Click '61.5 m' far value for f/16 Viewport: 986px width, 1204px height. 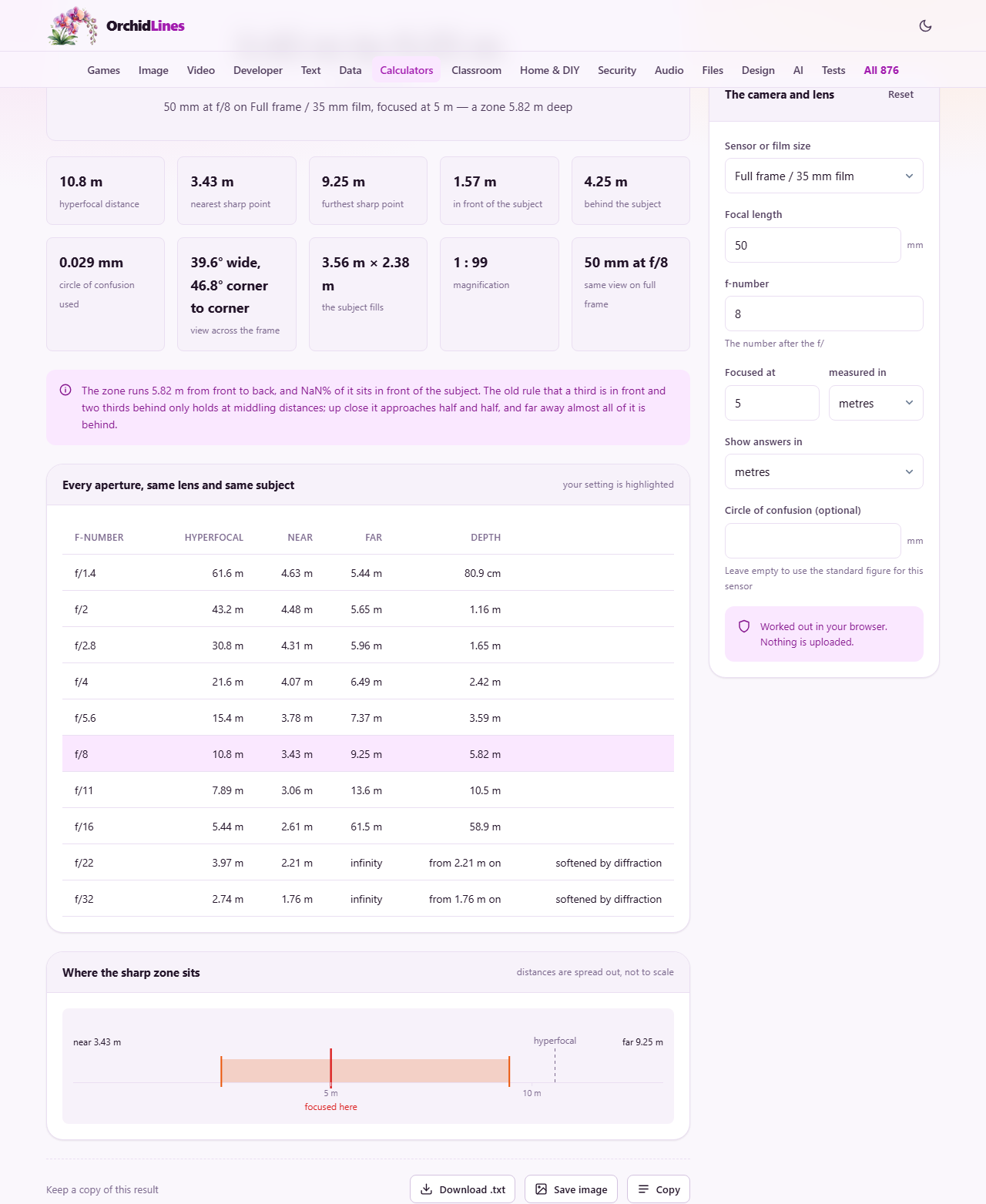[366, 827]
